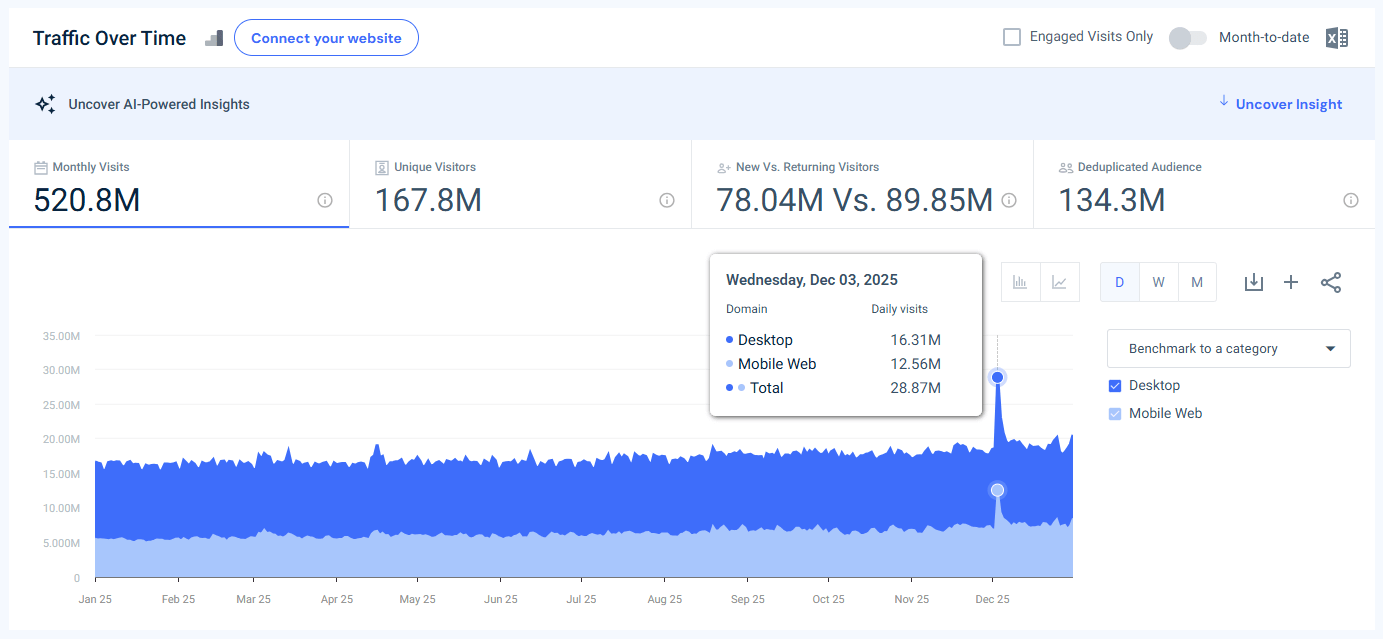Select the New Vs. Returning Visitors metric card
1383x639 pixels.
point(860,184)
